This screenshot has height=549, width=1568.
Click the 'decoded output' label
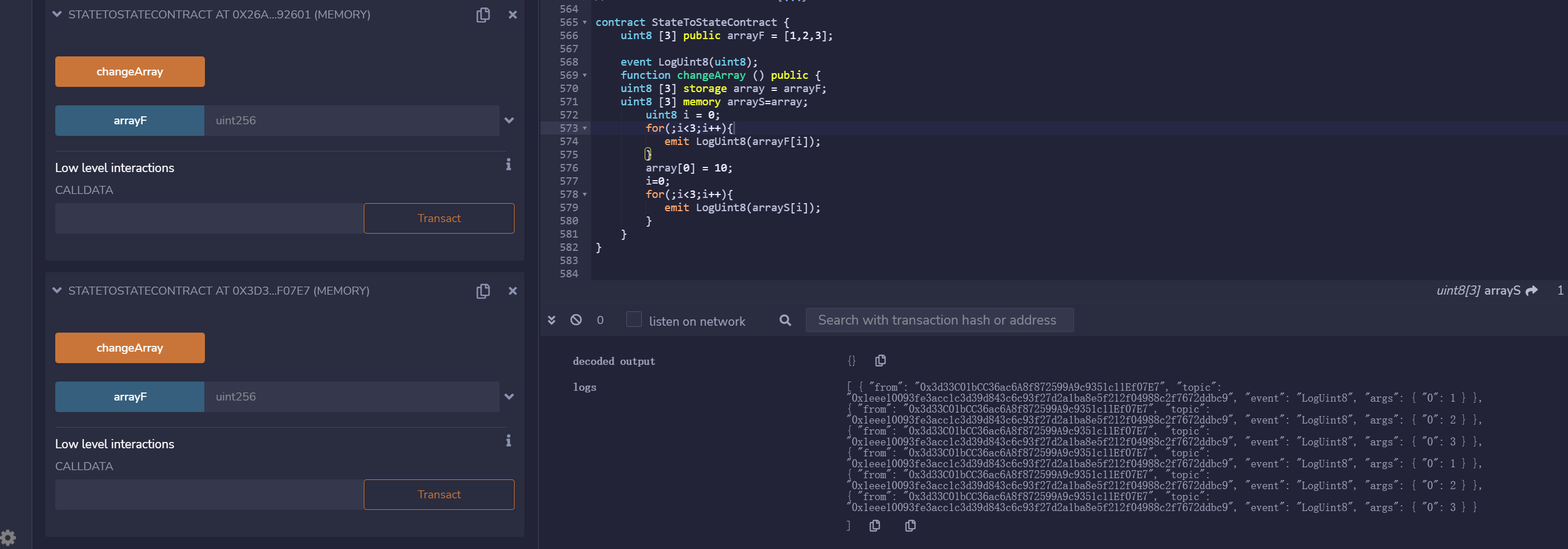coord(614,361)
